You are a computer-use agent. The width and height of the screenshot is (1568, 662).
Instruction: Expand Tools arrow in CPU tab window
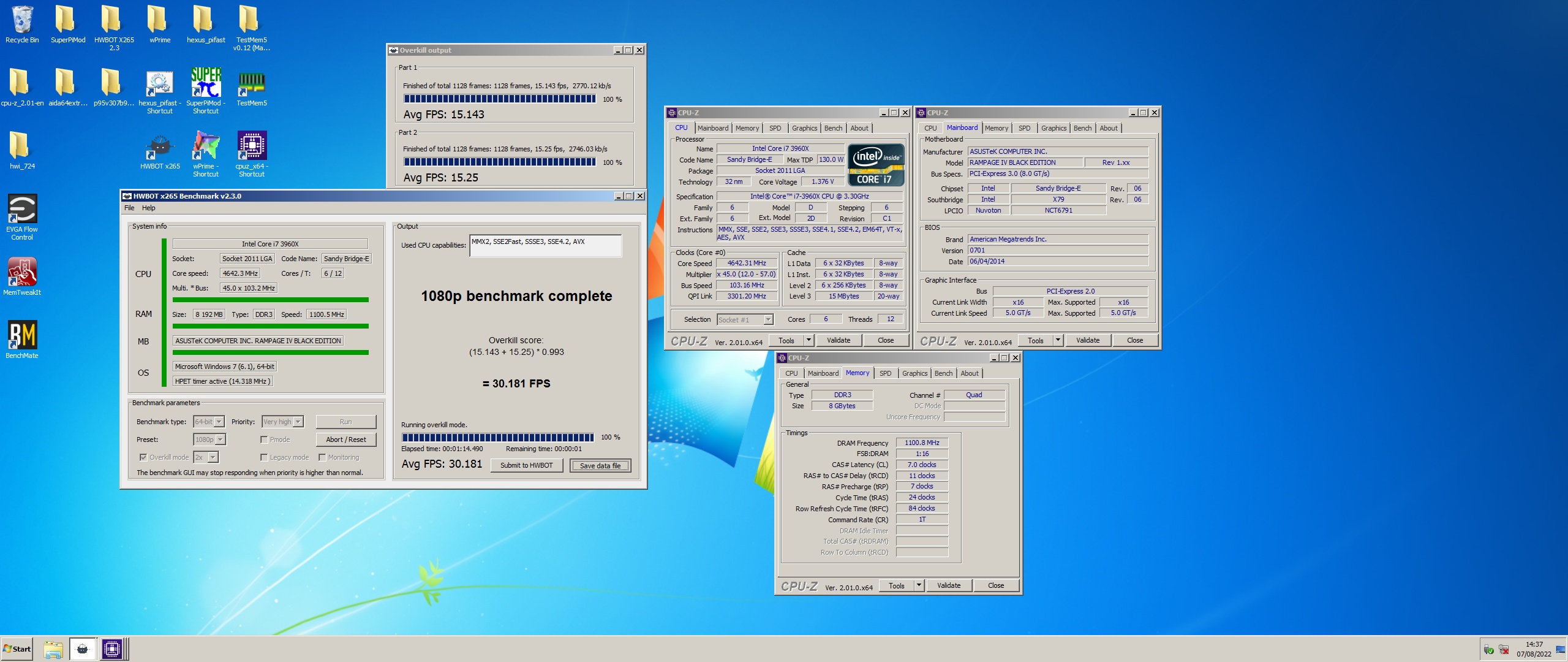click(x=809, y=340)
